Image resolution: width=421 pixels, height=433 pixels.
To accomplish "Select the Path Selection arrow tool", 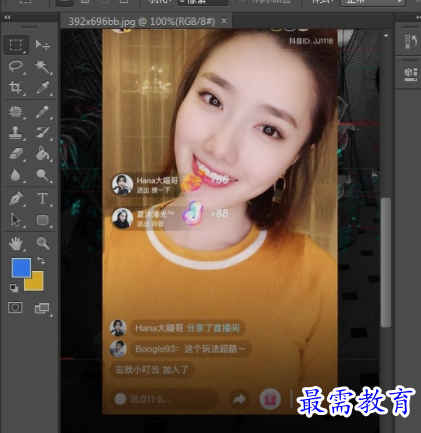I will coord(16,220).
